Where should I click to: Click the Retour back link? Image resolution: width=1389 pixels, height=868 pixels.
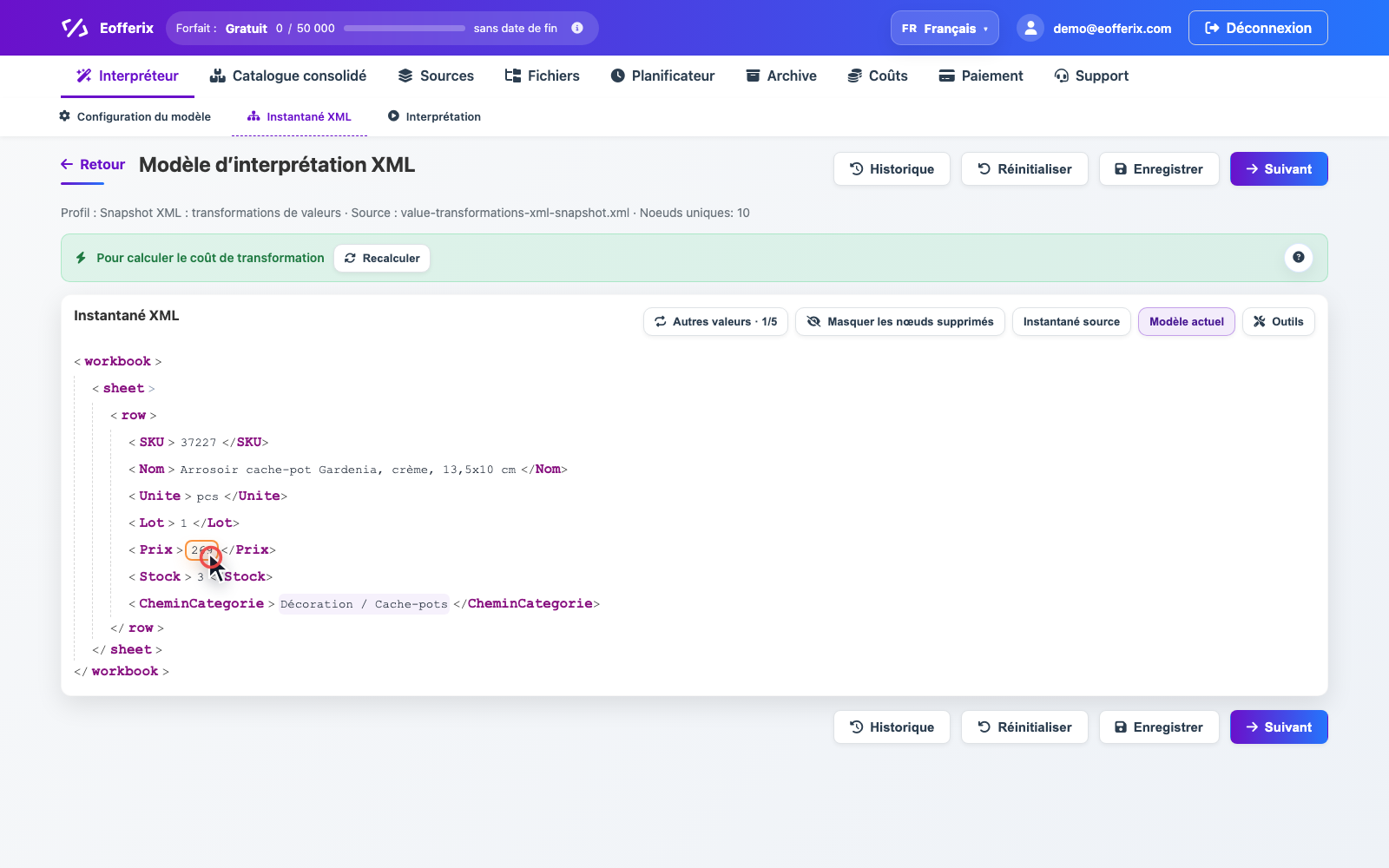93,164
